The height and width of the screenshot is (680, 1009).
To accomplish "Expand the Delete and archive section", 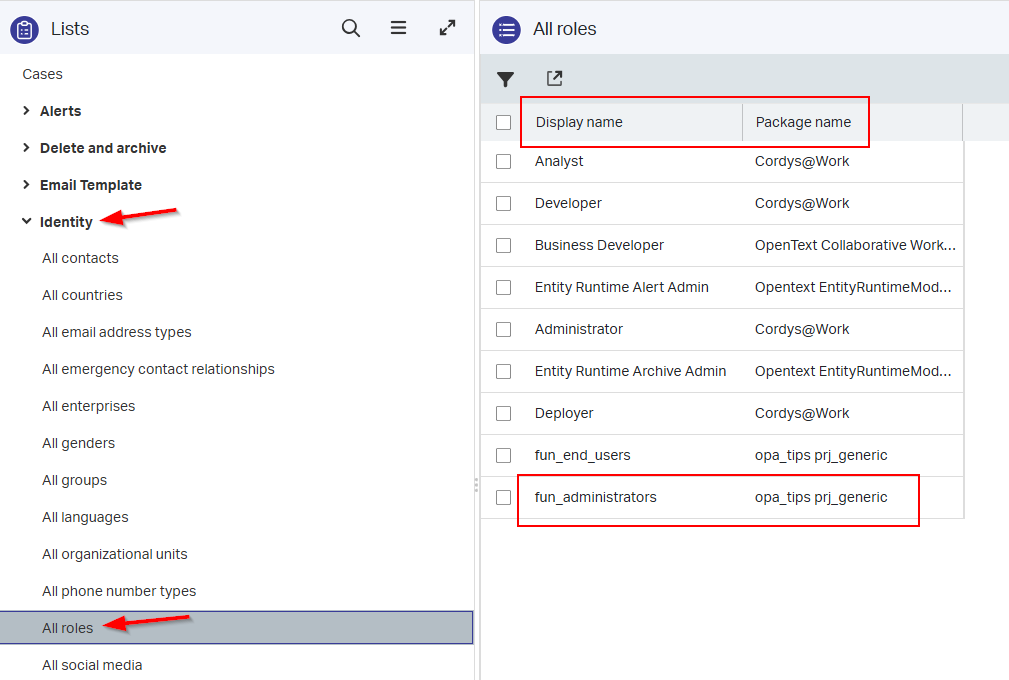I will coord(27,148).
